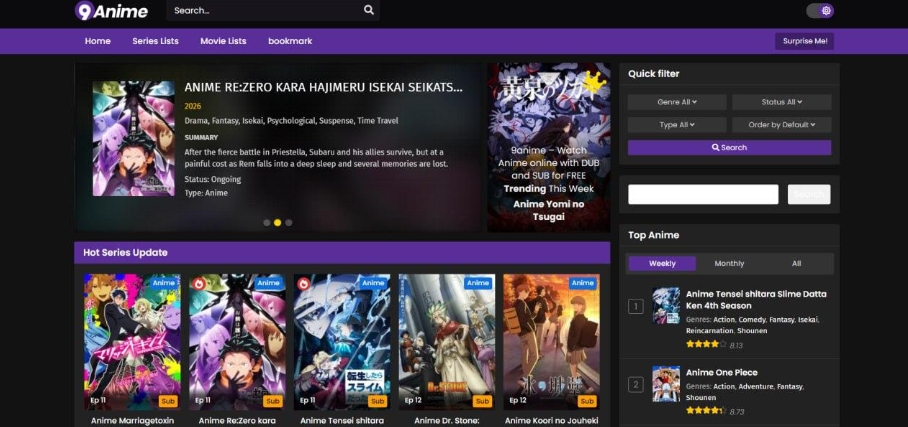The width and height of the screenshot is (908, 427).
Task: Open Movie Lists menu
Action: (x=223, y=41)
